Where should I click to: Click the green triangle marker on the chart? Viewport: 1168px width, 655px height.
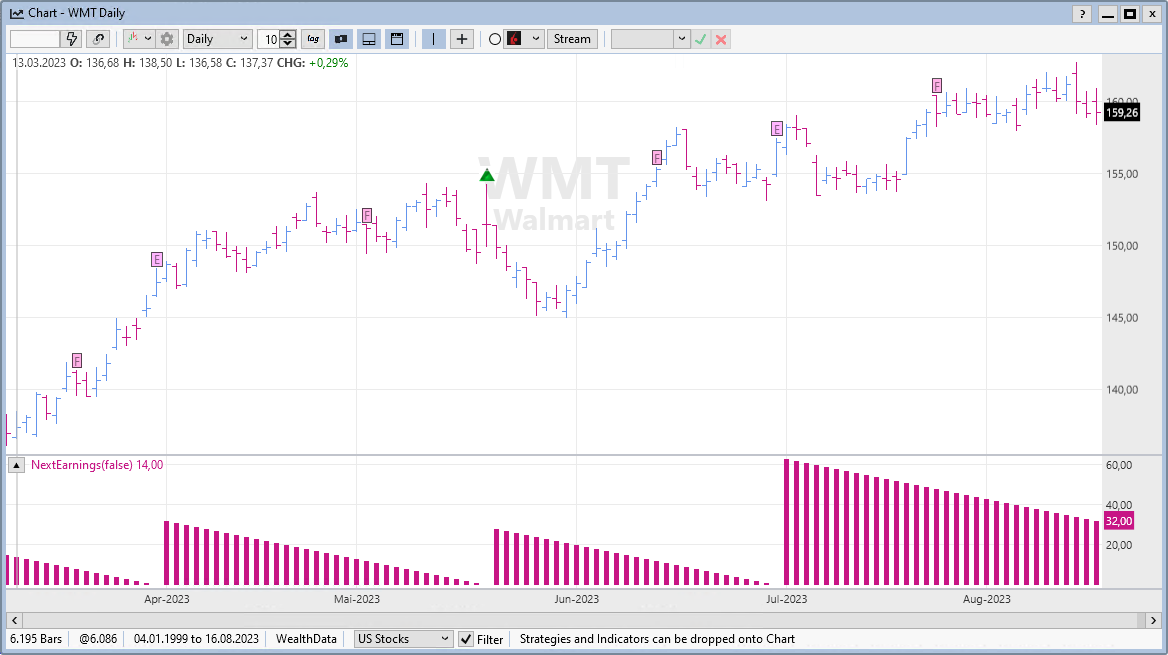486,175
